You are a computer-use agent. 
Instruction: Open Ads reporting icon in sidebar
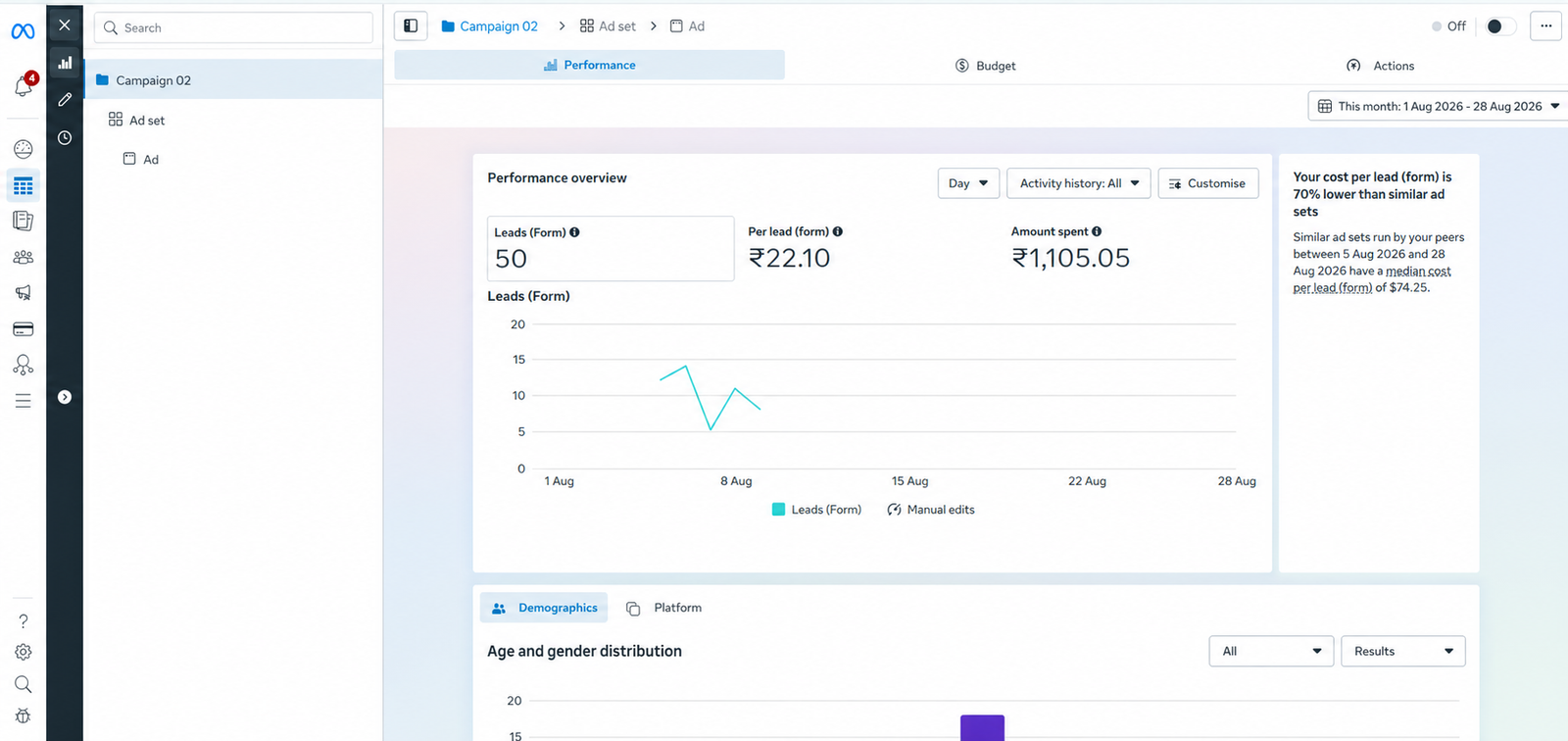point(24,221)
